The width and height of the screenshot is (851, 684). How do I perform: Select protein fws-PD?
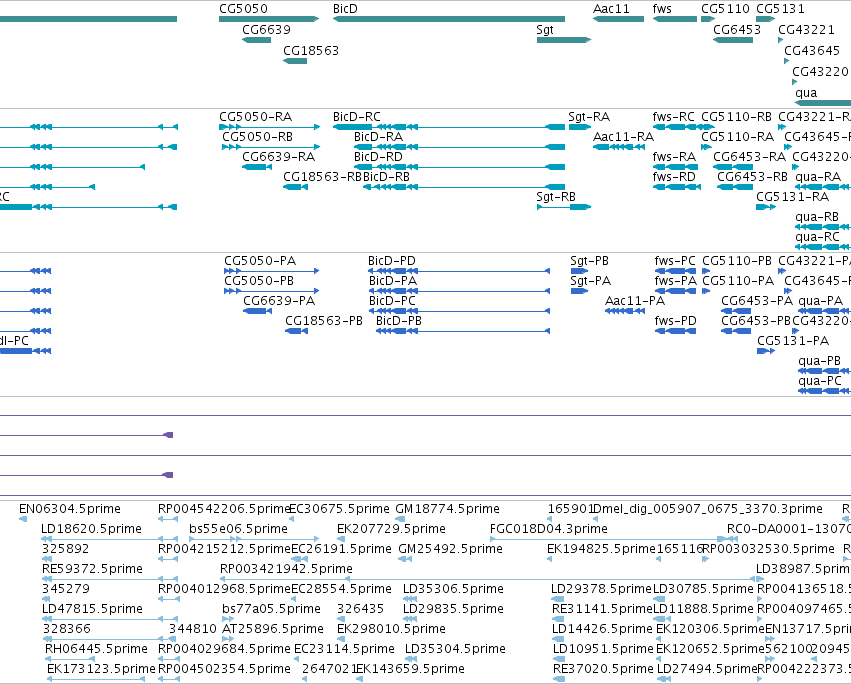tap(675, 331)
